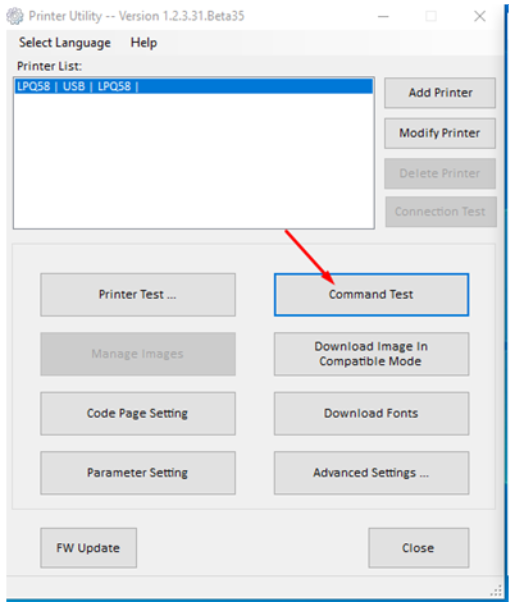512x602 pixels.
Task: Open Code Page Setting
Action: click(x=138, y=413)
